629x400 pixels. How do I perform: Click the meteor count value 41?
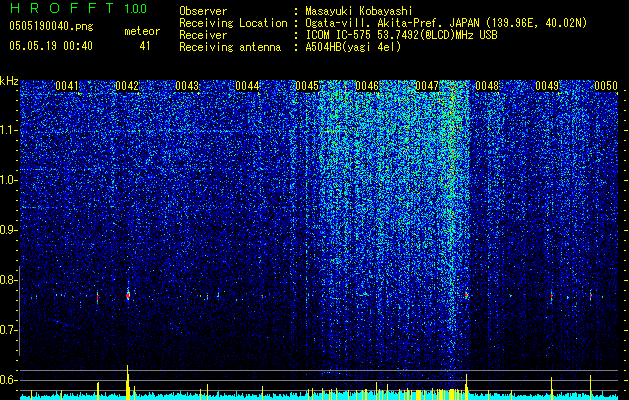click(145, 46)
